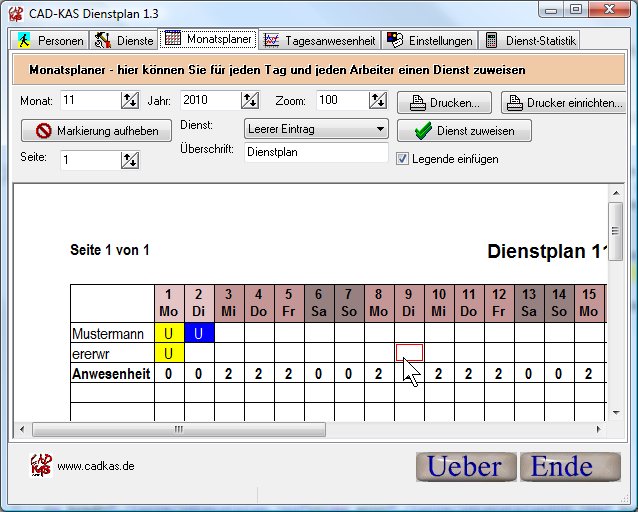Click the Jahr spinner arrows
Viewport: 638px width, 512px height.
coord(250,100)
